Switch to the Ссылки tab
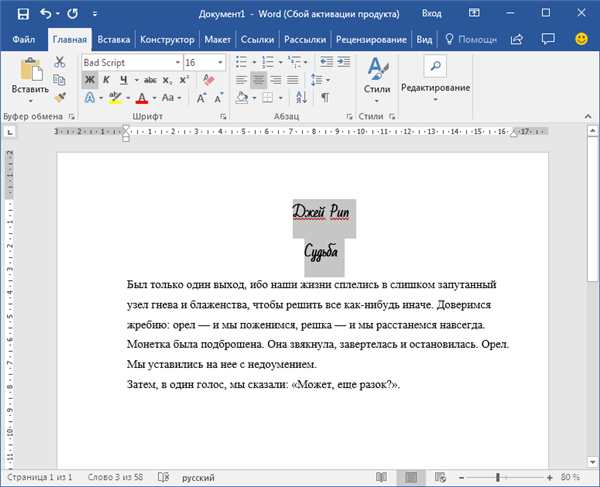The height and width of the screenshot is (487, 600). [x=258, y=40]
